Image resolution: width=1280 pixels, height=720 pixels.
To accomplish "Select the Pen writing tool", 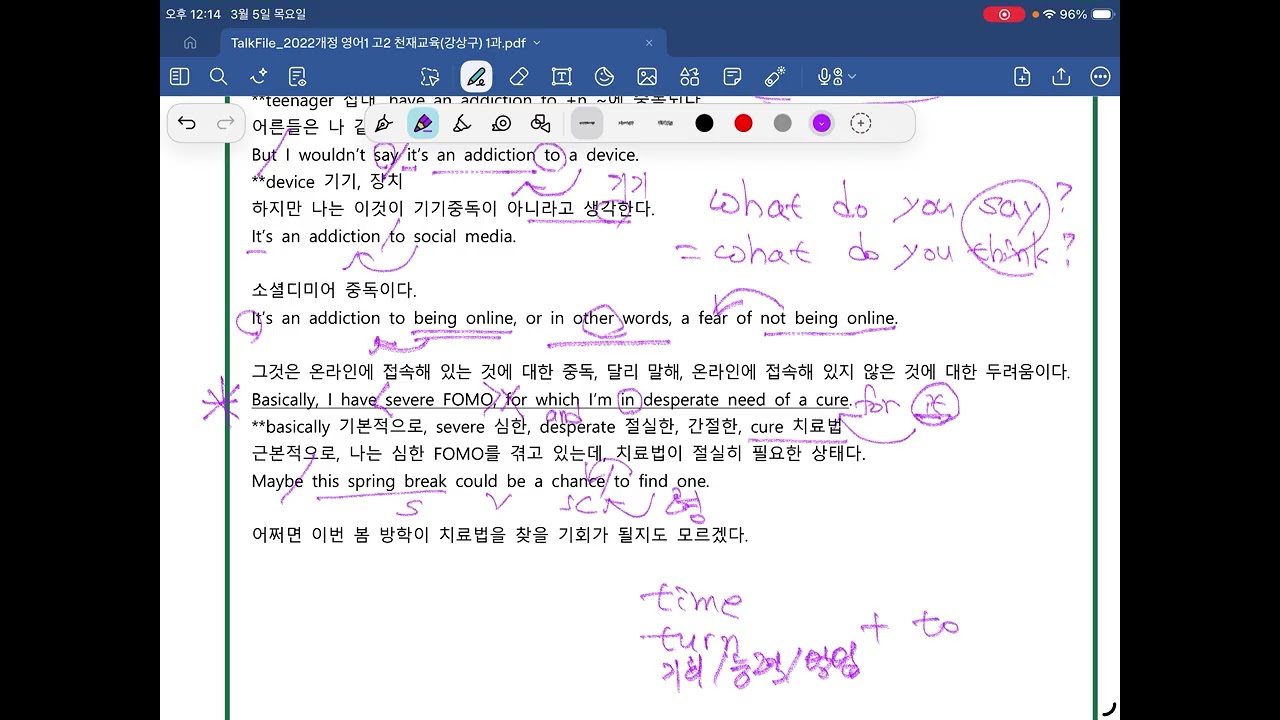I will [476, 77].
